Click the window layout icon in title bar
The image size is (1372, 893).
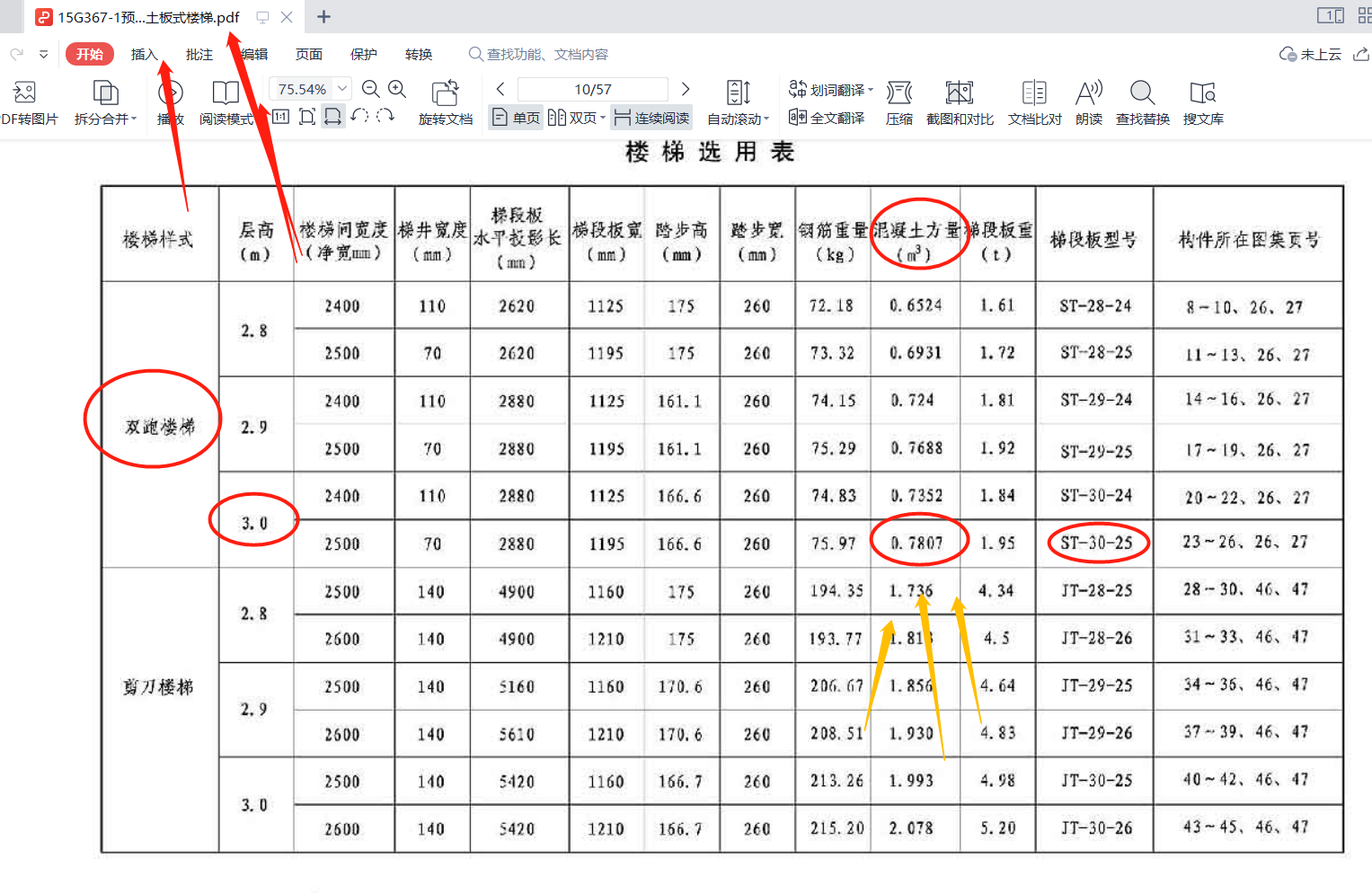(1331, 15)
